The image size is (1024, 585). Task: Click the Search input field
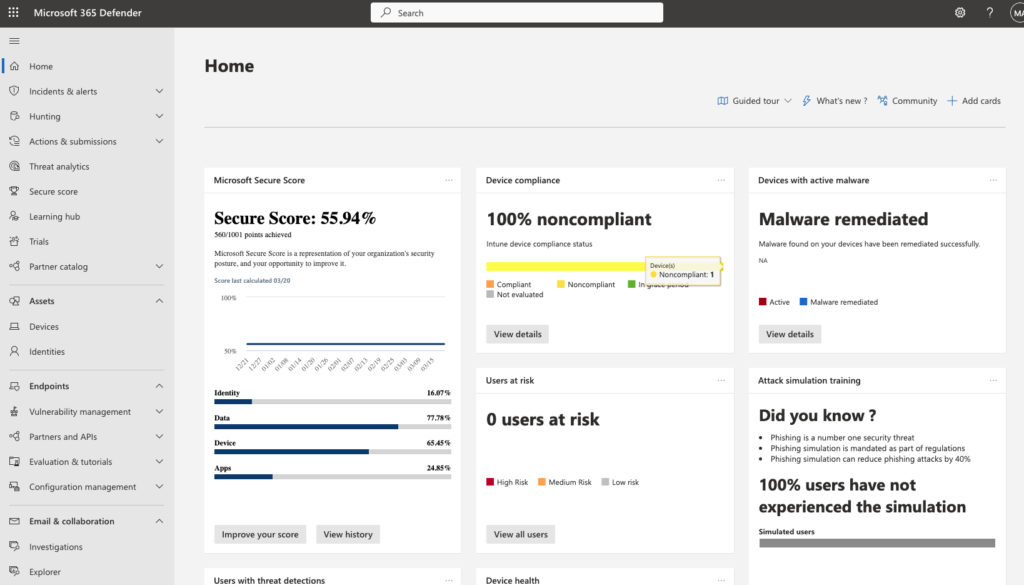517,12
